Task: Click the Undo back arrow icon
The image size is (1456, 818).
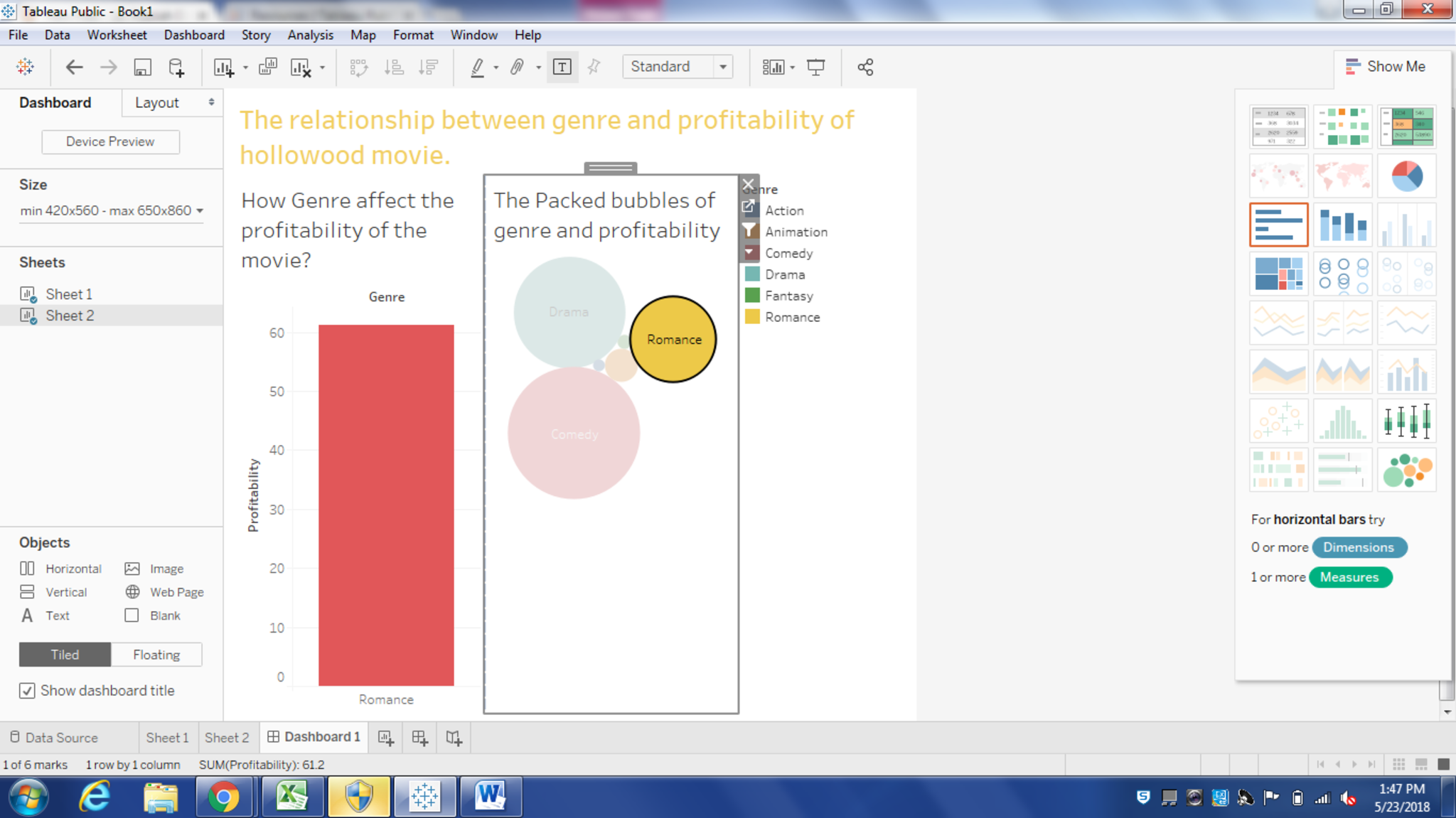Action: [x=74, y=67]
